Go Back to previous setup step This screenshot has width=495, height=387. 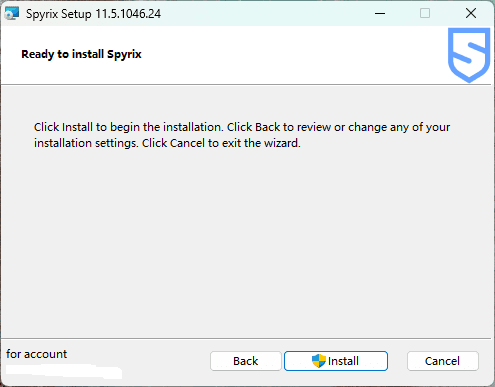pyautogui.click(x=246, y=361)
